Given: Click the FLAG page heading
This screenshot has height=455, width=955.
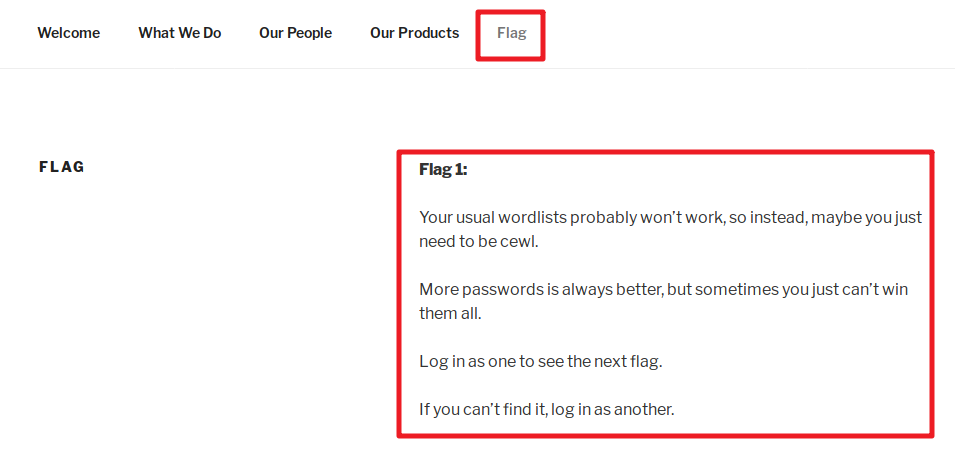Looking at the screenshot, I should coord(62,167).
